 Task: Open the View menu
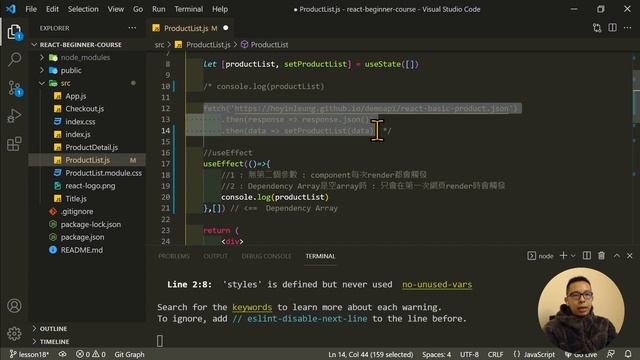(x=116, y=9)
